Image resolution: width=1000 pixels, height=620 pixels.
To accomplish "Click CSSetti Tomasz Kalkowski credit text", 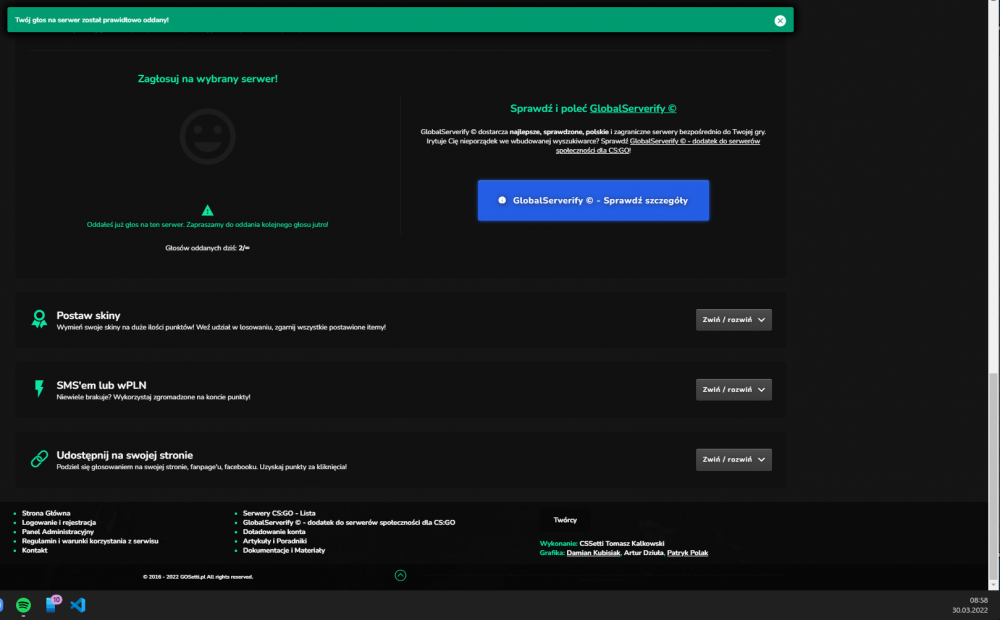I will coord(622,543).
